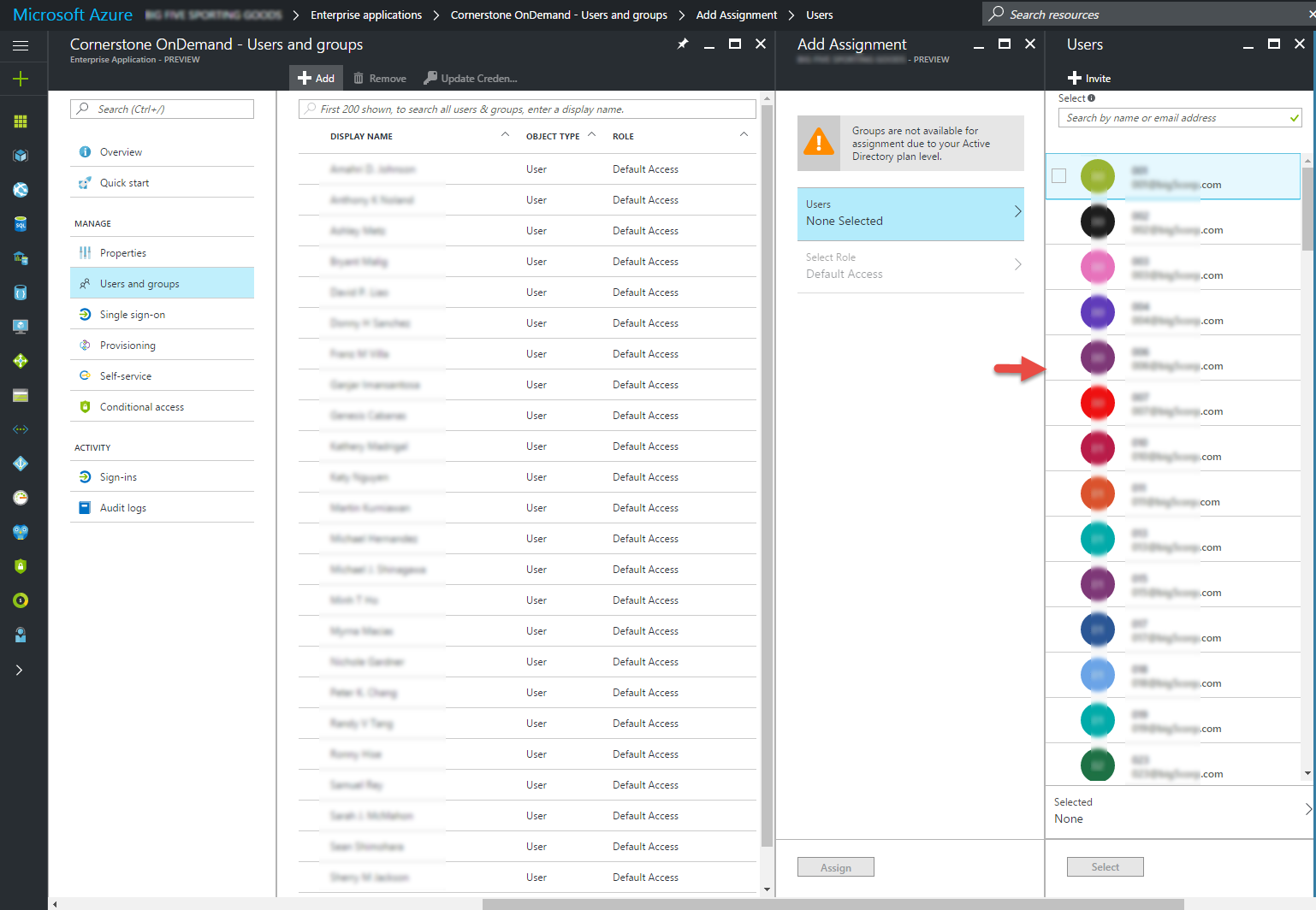Open Audit logs under Activity
The width and height of the screenshot is (1316, 910).
pos(162,507)
